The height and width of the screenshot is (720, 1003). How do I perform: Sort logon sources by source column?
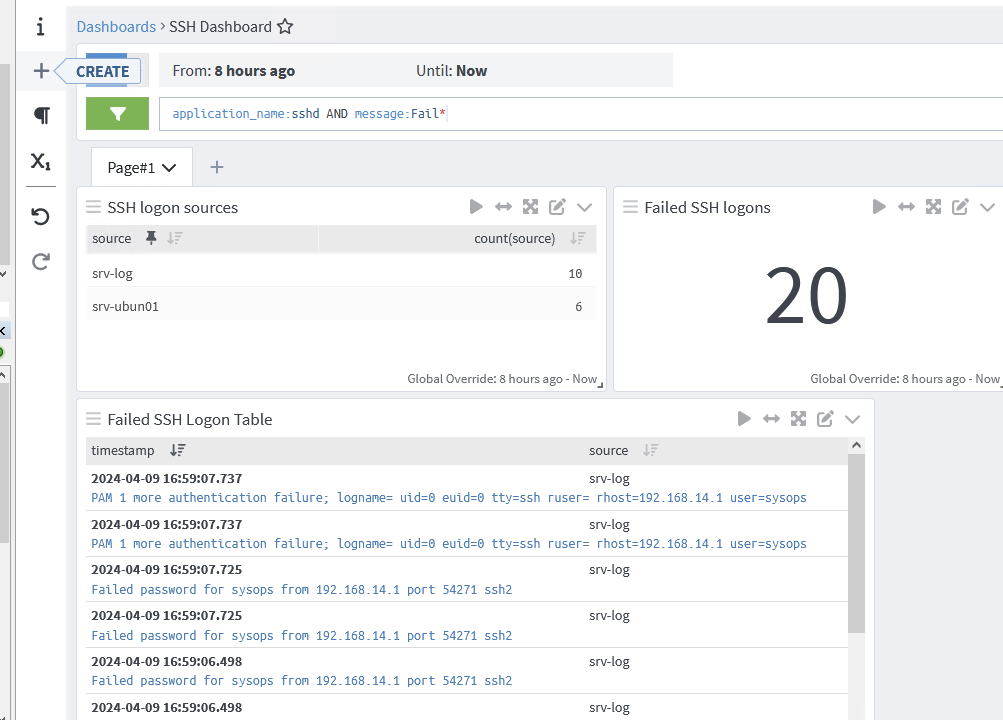tap(175, 238)
